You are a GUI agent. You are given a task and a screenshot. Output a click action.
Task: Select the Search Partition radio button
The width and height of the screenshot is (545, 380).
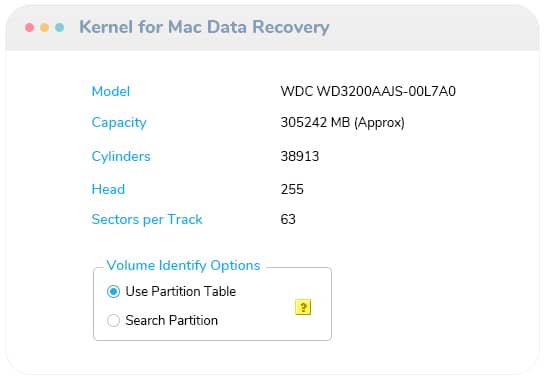113,320
